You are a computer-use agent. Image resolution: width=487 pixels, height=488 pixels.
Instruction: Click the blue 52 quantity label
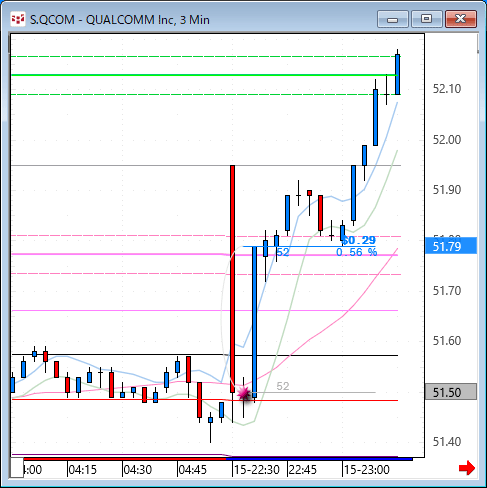coord(283,252)
